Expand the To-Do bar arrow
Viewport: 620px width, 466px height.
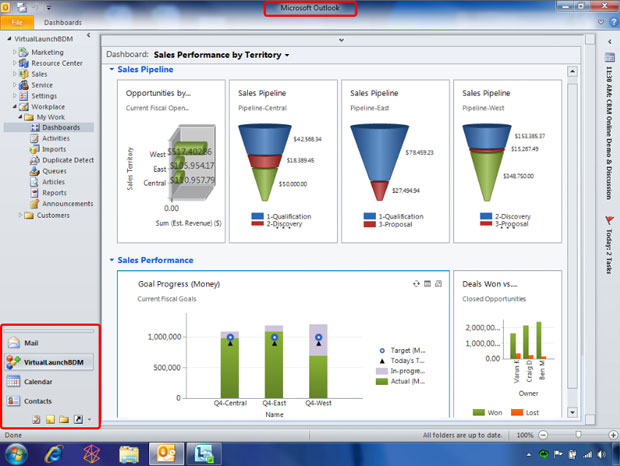(609, 41)
